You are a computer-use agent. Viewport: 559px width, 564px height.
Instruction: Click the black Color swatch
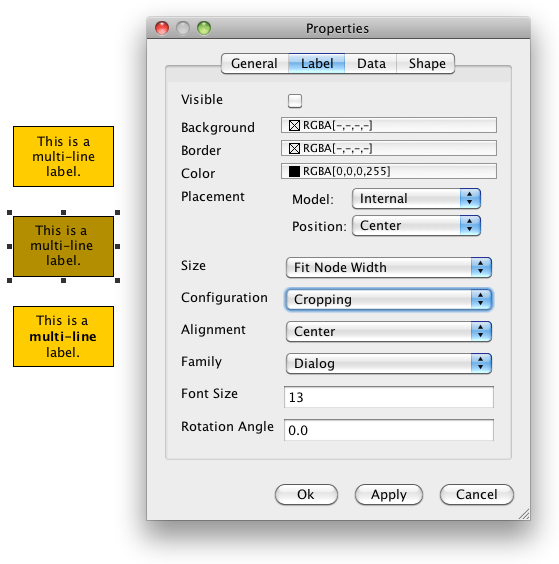294,171
